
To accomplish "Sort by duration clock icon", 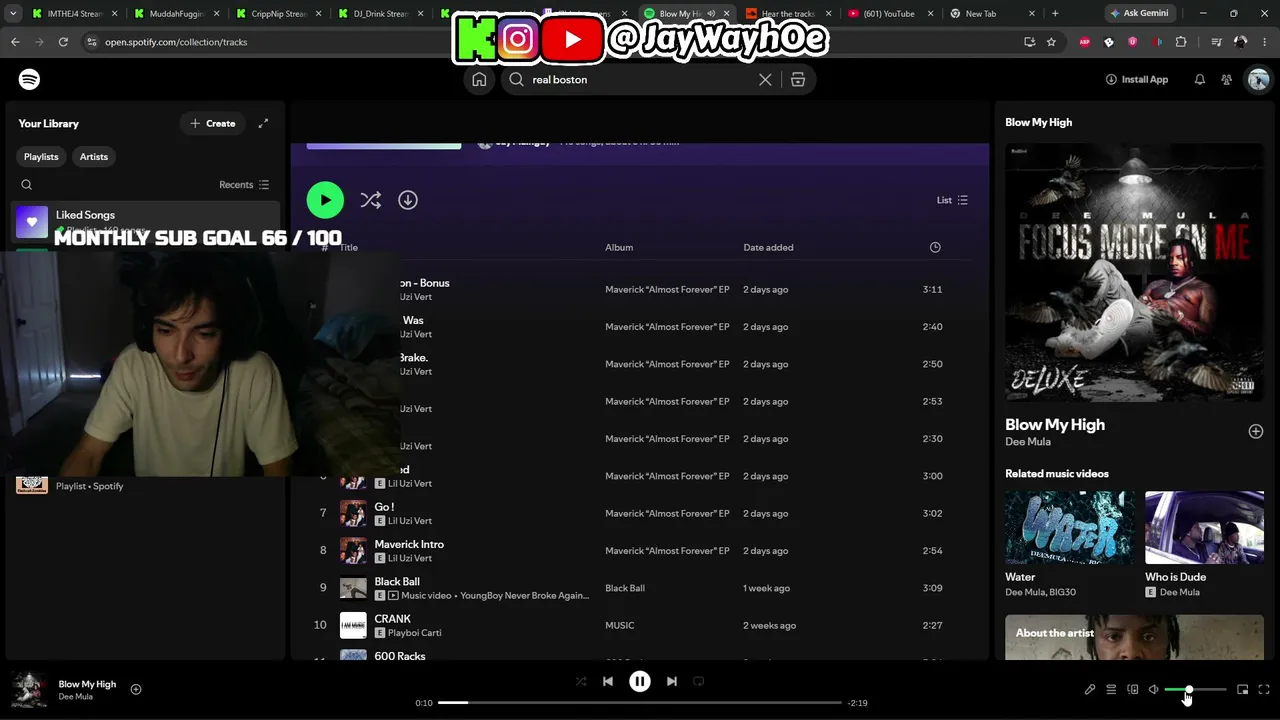I will point(935,247).
